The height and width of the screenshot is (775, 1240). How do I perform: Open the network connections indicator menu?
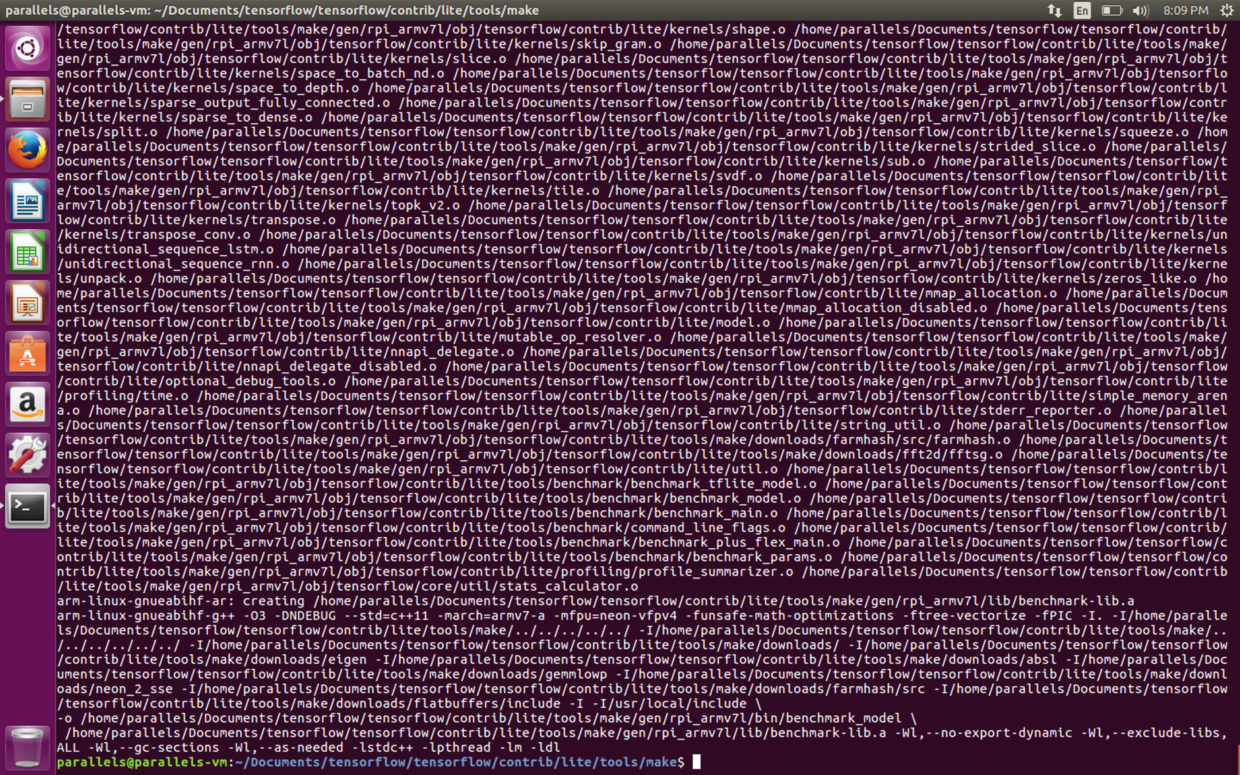[1054, 10]
